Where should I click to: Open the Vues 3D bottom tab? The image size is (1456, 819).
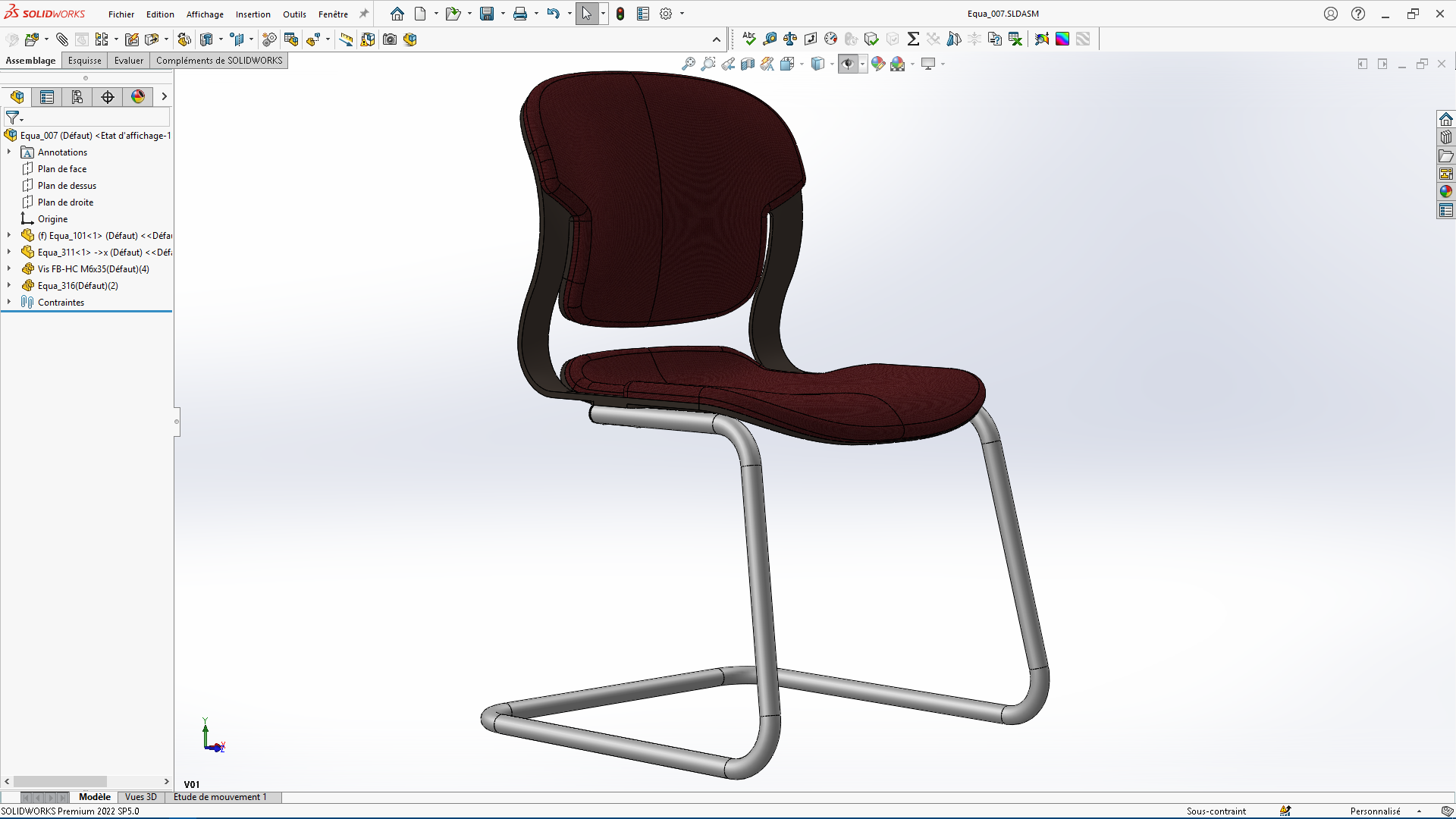[141, 797]
